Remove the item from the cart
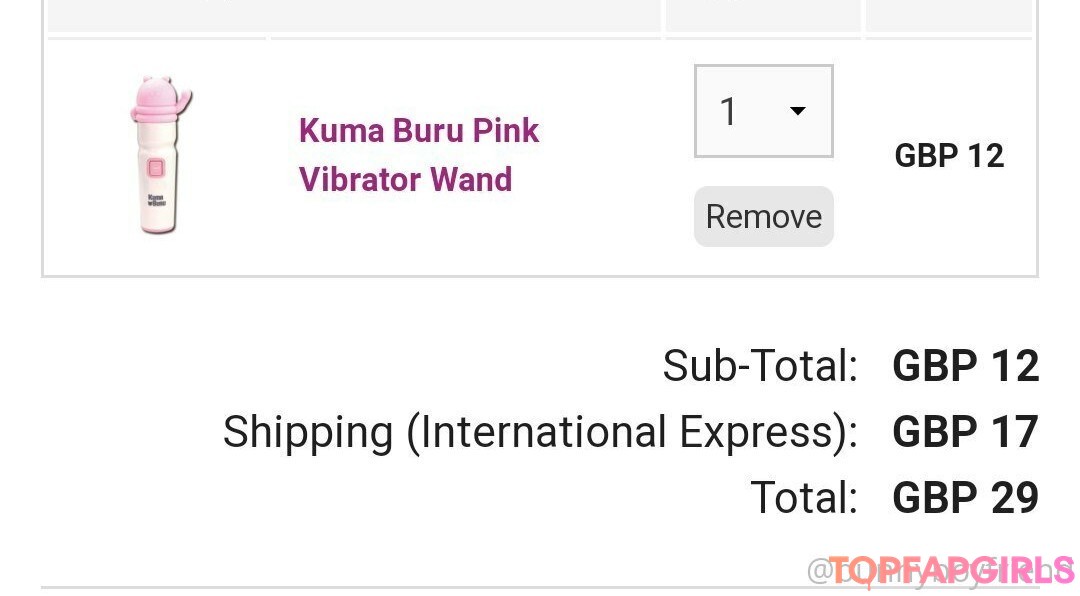This screenshot has width=1080, height=596. (763, 216)
